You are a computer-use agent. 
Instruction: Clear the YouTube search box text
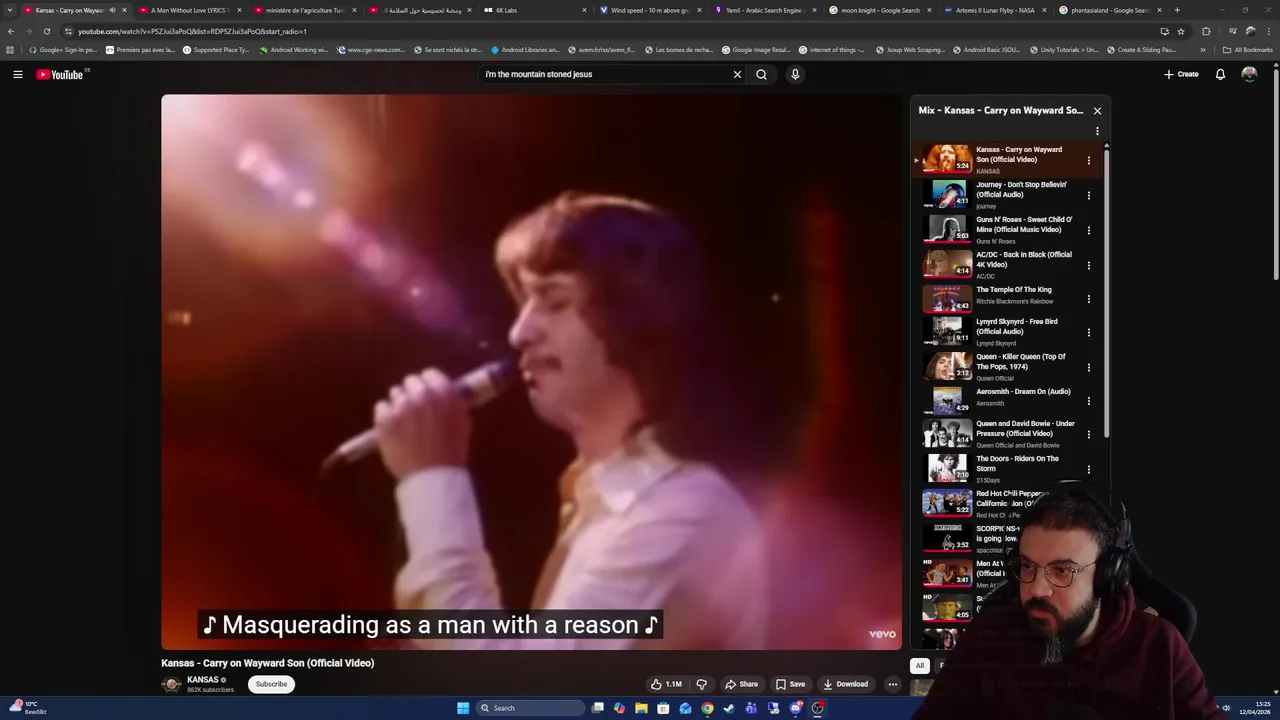point(737,74)
